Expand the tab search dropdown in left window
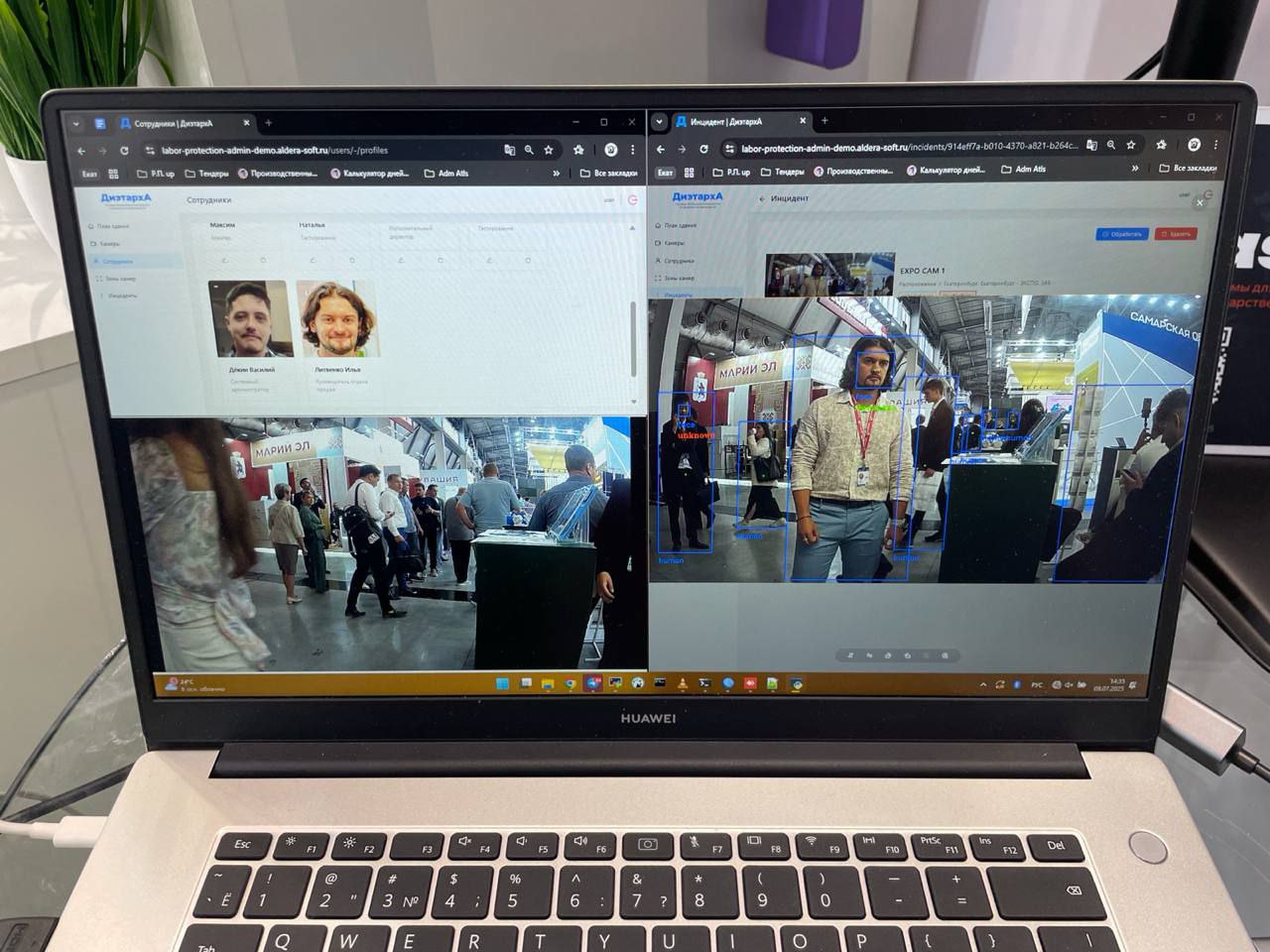 click(75, 124)
